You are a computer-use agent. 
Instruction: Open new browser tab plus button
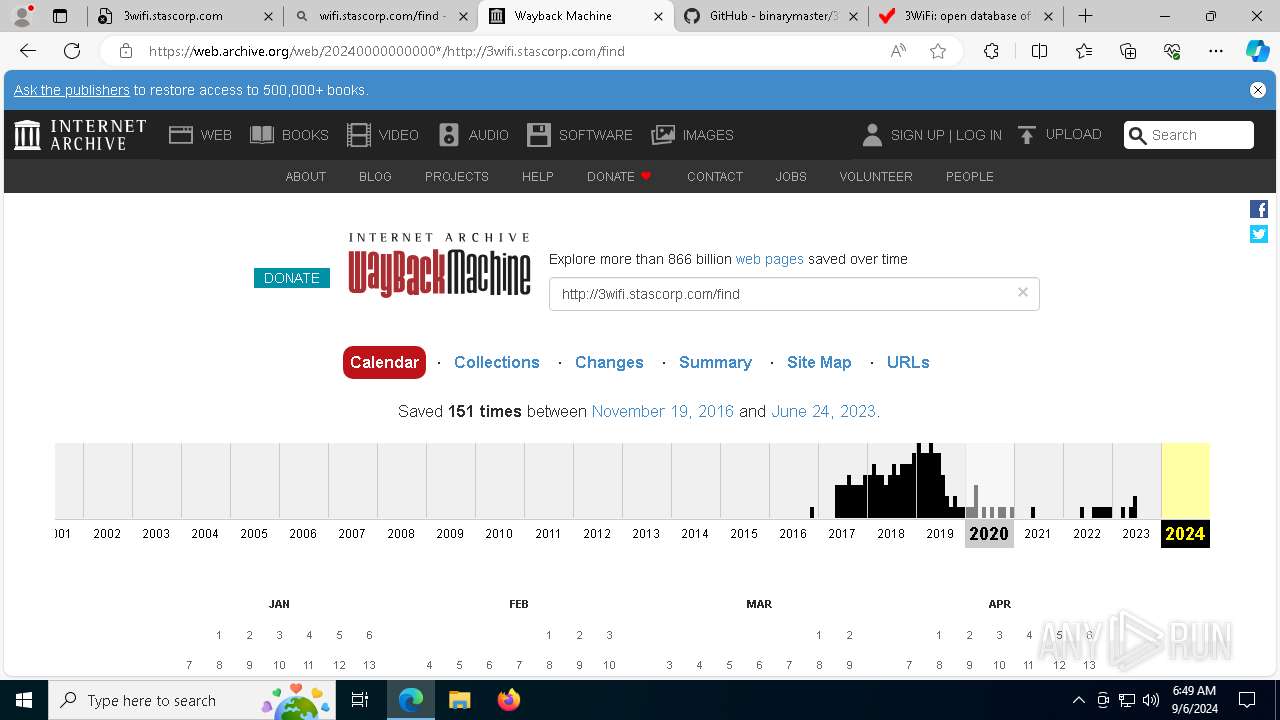[1085, 16]
